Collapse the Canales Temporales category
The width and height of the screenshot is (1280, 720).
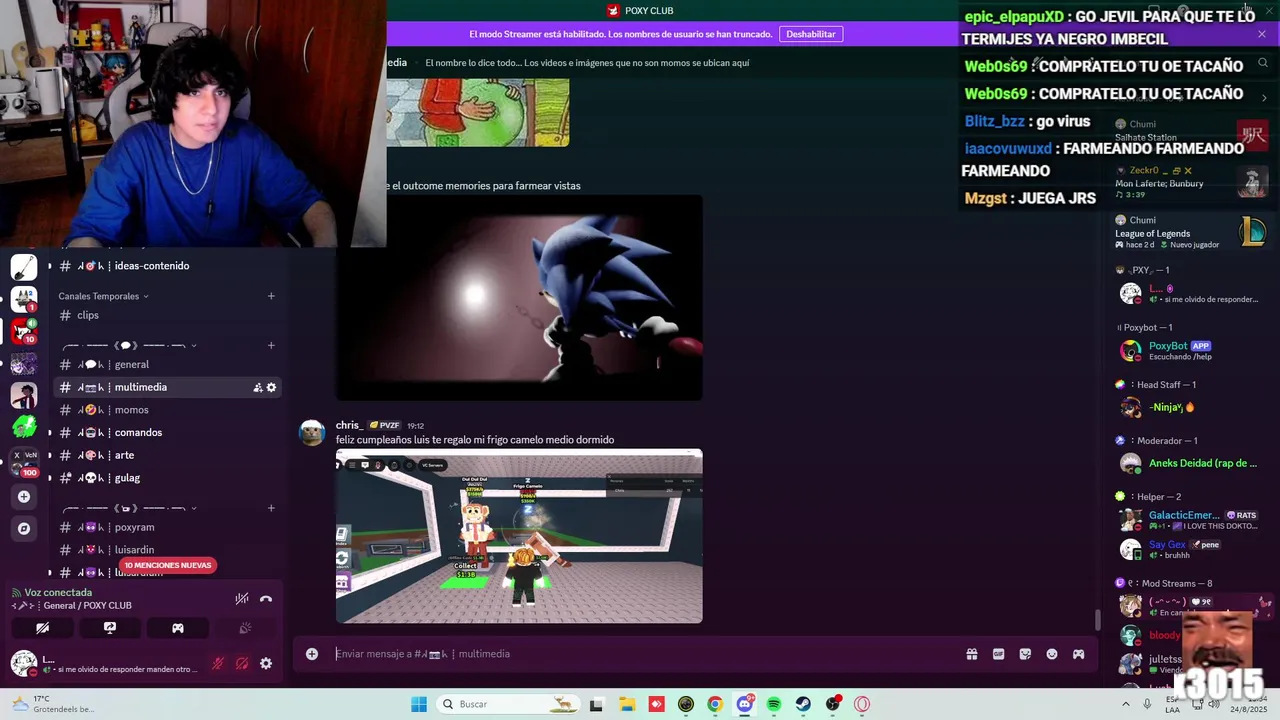[x=103, y=296]
